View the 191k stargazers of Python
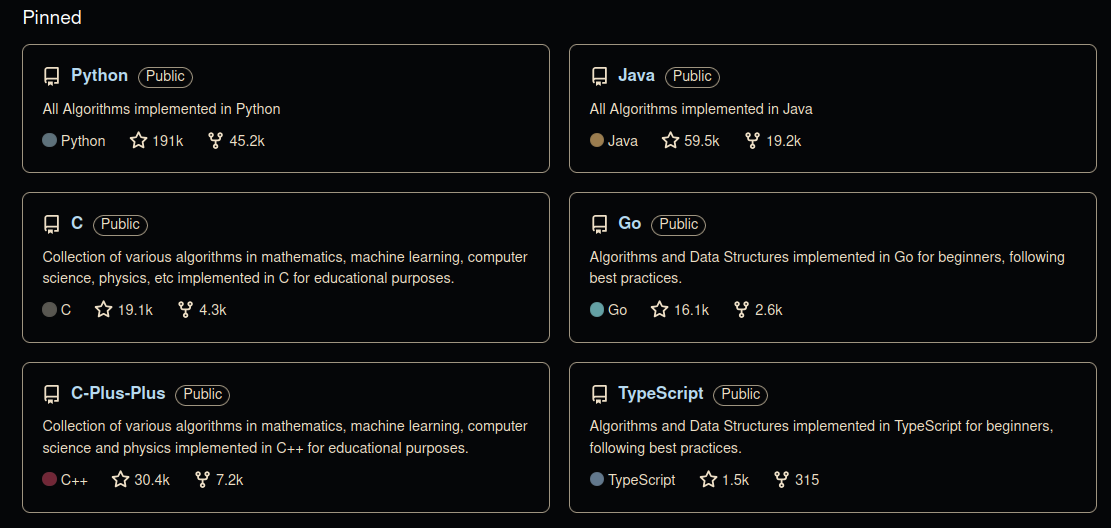 pyautogui.click(x=157, y=140)
